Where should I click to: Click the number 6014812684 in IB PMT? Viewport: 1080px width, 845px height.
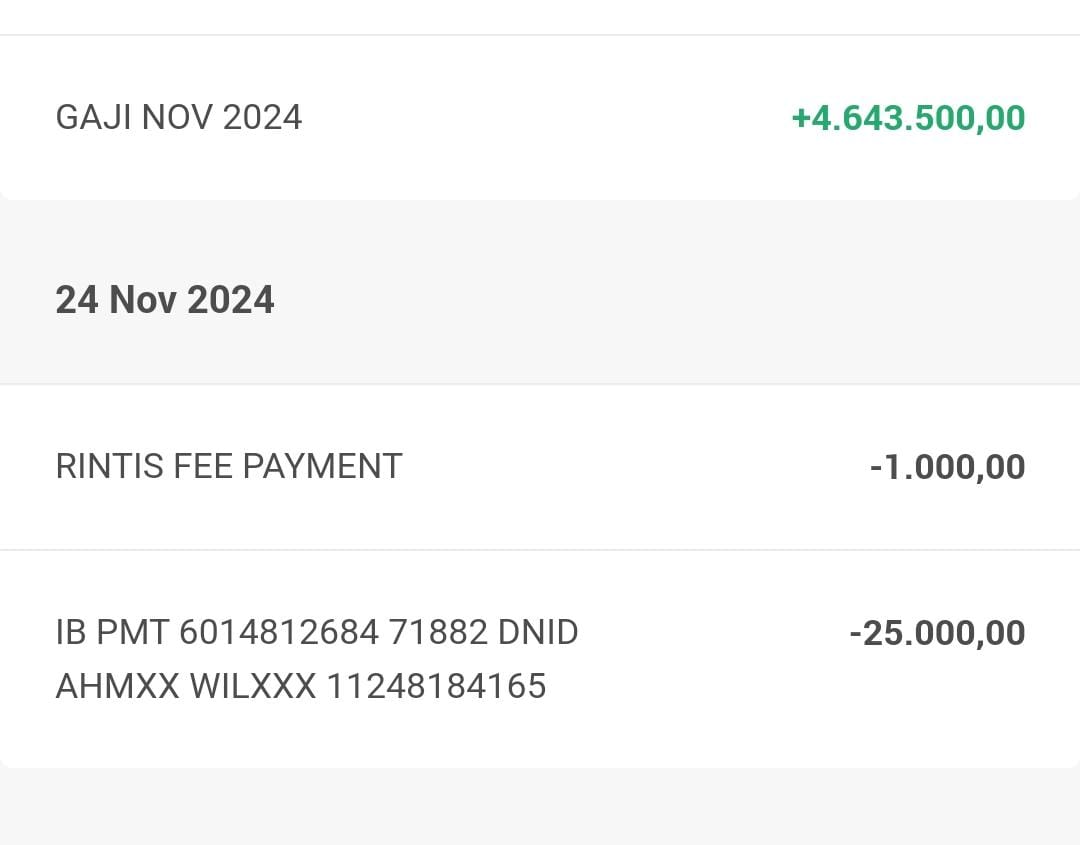pyautogui.click(x=279, y=632)
